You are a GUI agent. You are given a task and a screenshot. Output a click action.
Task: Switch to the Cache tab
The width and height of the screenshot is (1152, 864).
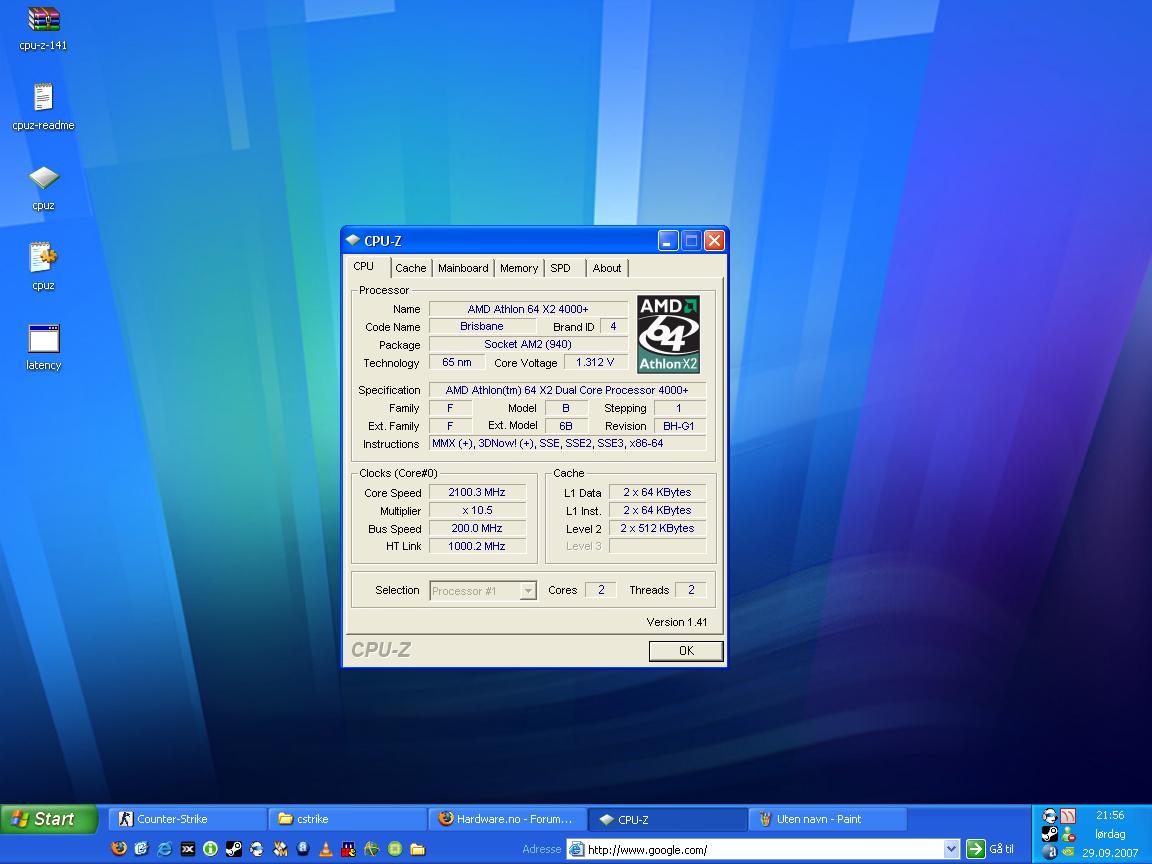coord(411,268)
